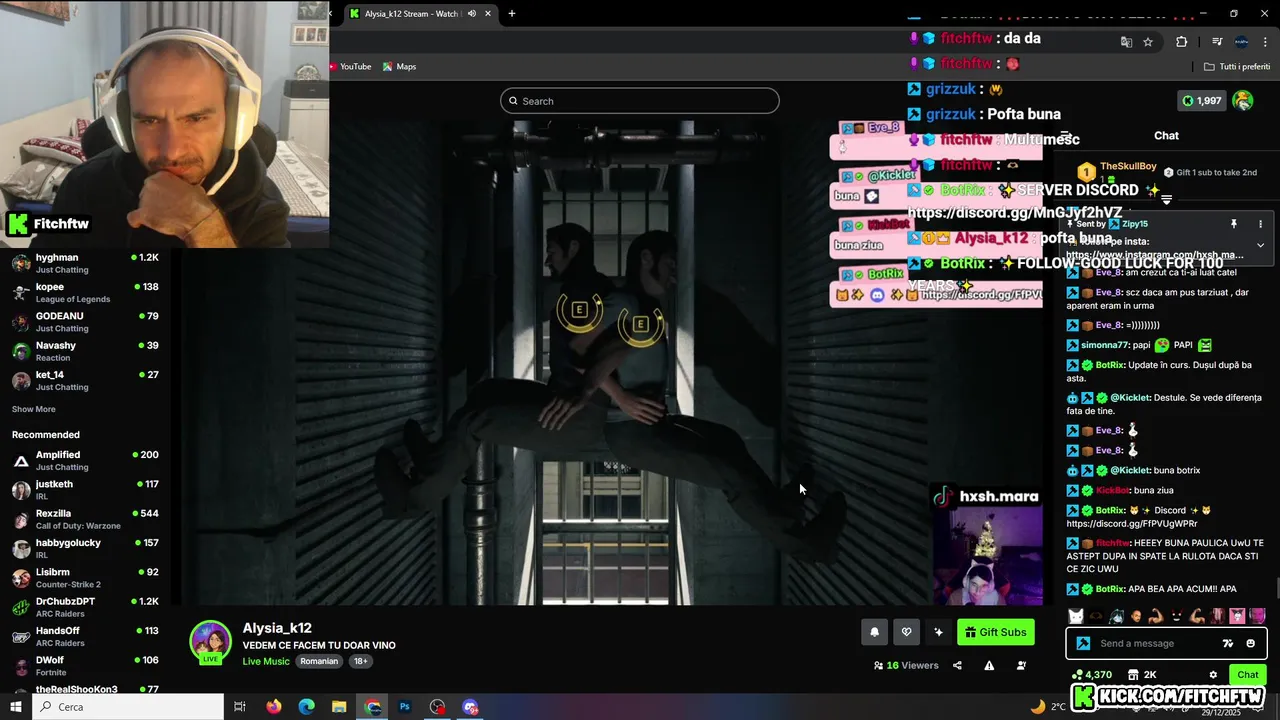Click the KICKs balance 1,997 button
1280x720 pixels.
coord(1202,100)
